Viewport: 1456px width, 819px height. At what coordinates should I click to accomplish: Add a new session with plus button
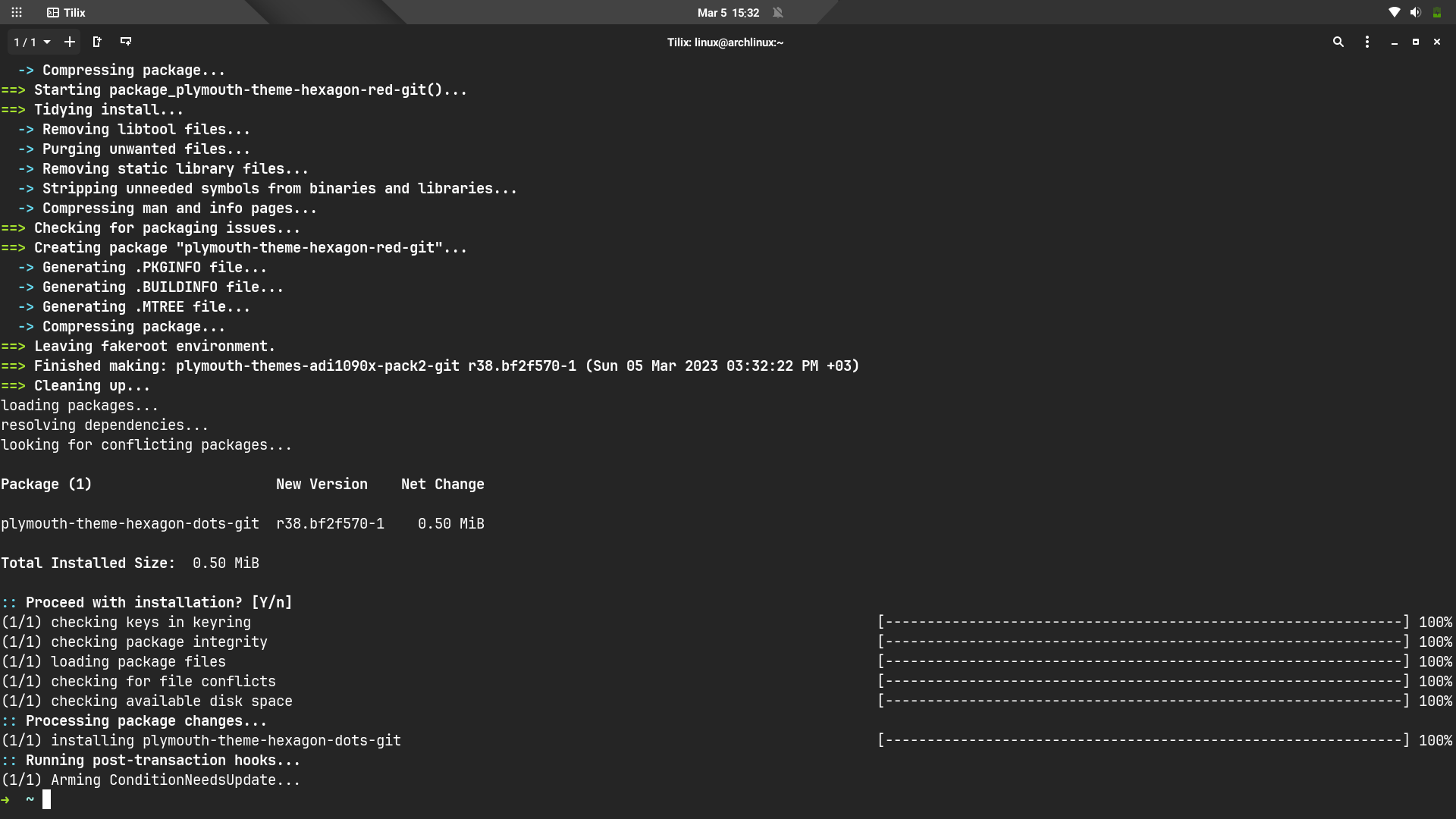[69, 42]
